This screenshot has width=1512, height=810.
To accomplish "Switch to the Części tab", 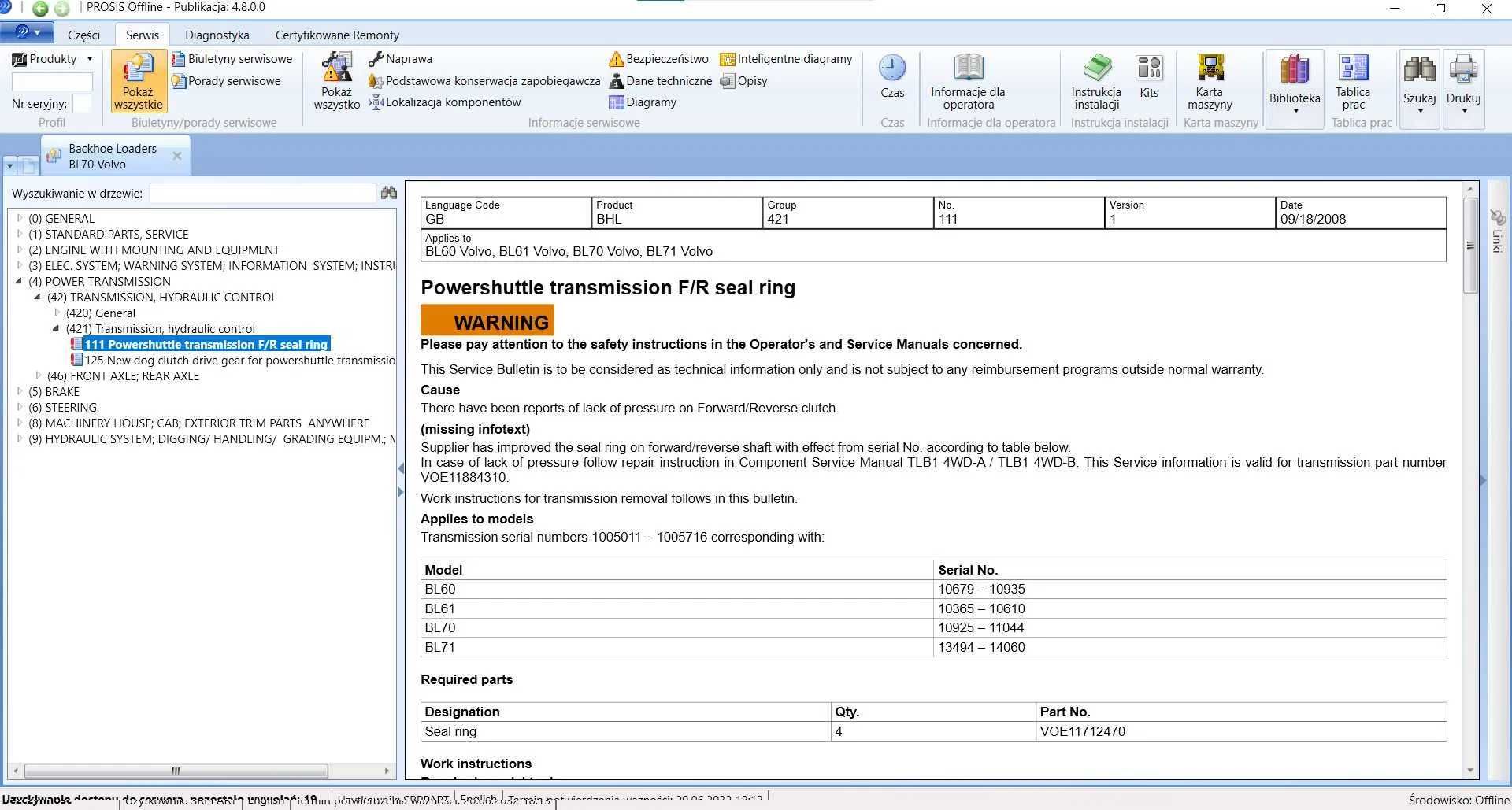I will (83, 35).
